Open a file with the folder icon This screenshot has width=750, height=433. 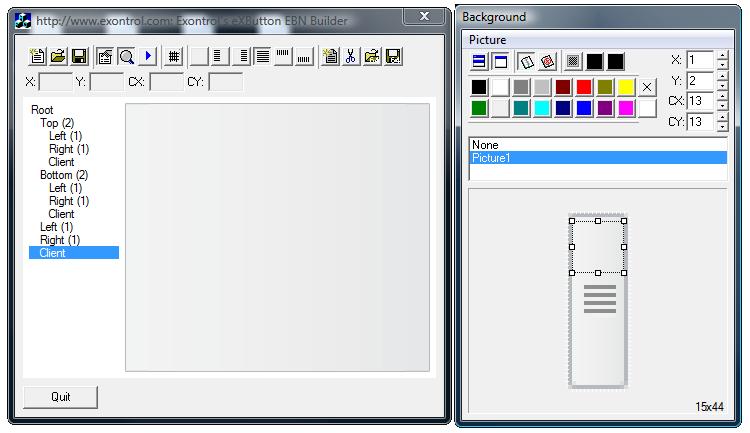(x=58, y=57)
